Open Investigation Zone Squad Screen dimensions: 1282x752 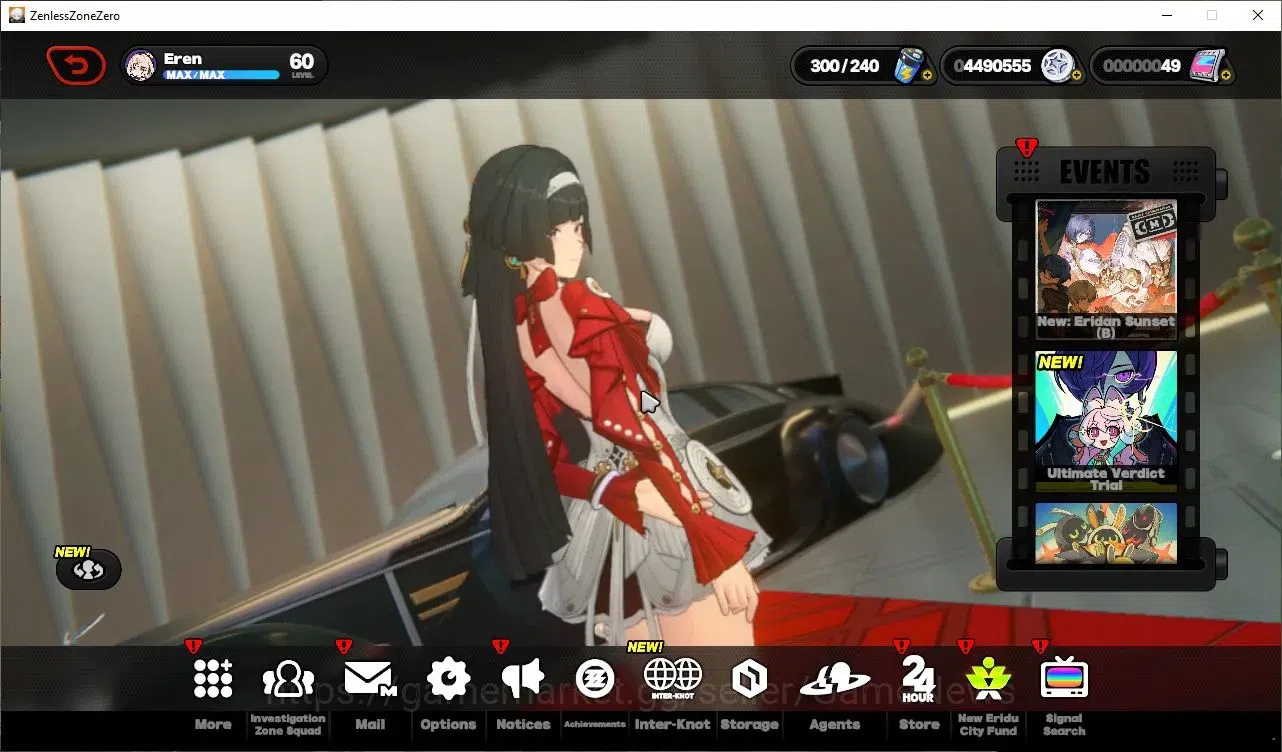coord(288,679)
